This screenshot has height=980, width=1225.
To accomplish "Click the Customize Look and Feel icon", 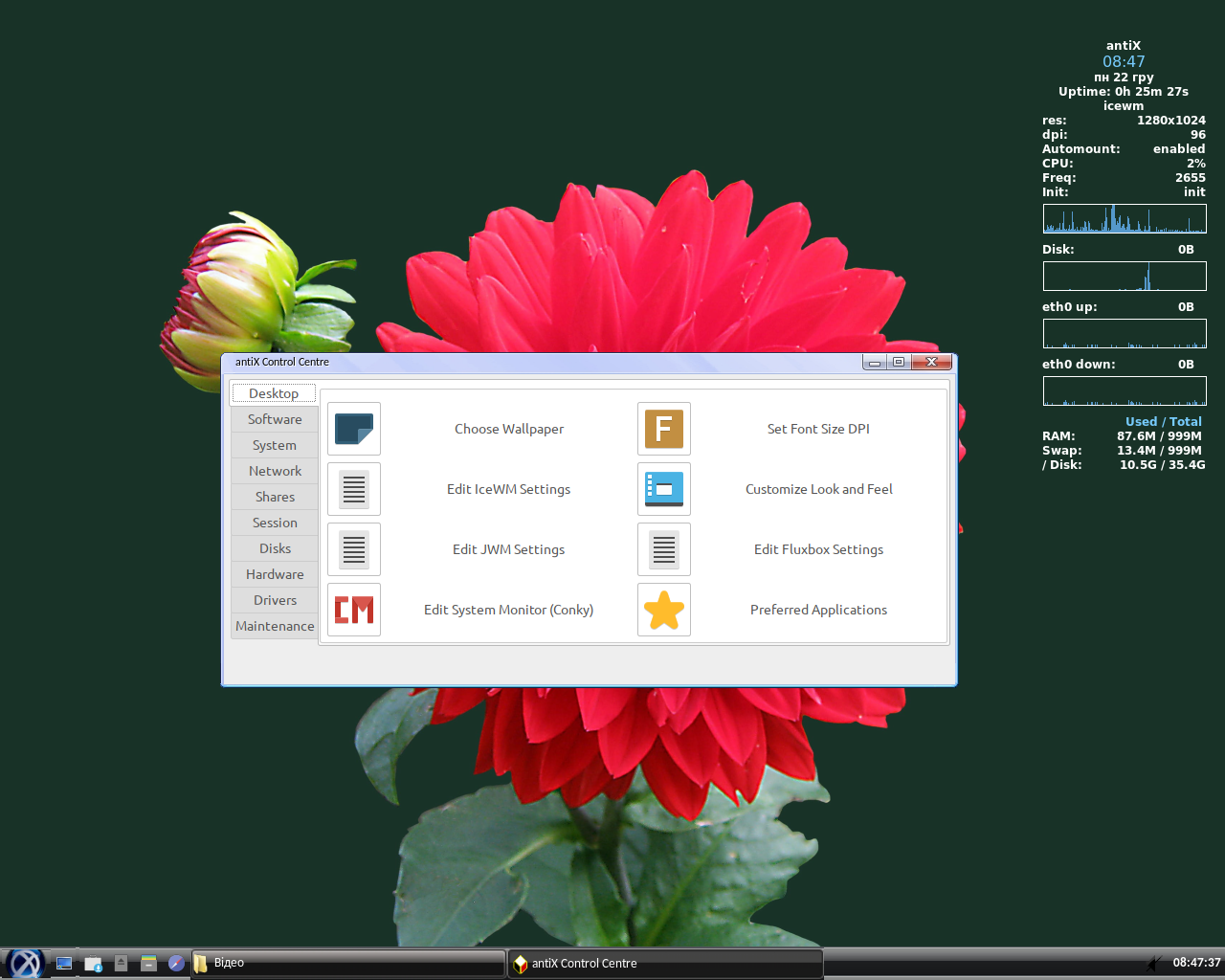I will point(664,489).
